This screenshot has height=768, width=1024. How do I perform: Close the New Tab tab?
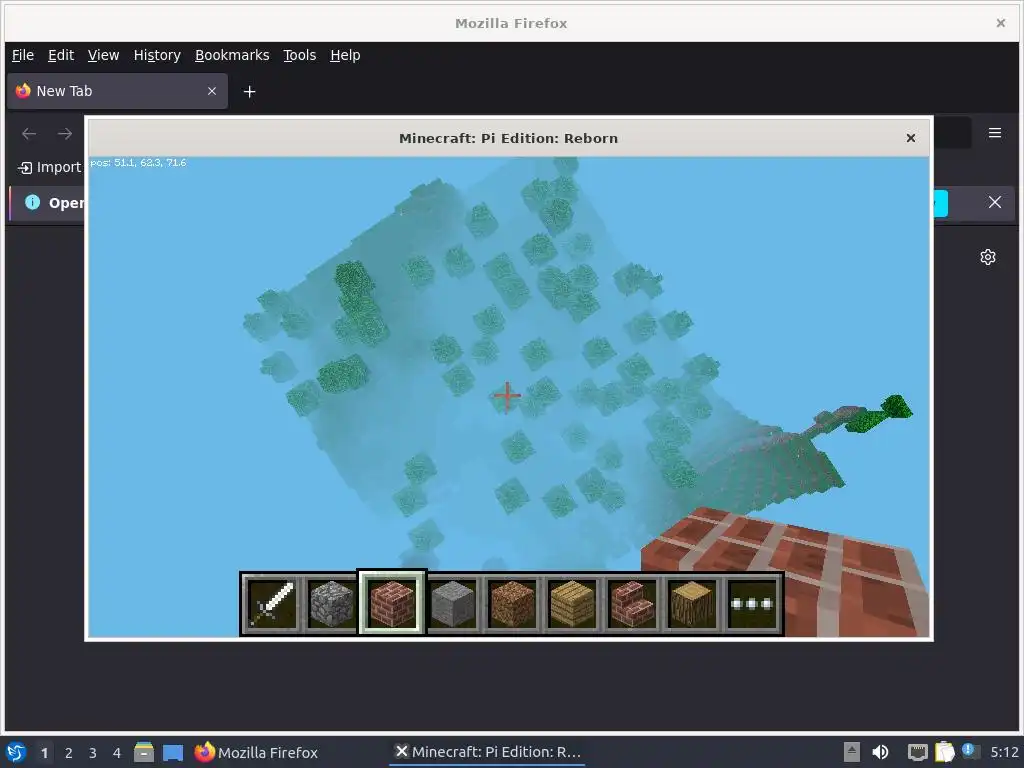[x=212, y=91]
